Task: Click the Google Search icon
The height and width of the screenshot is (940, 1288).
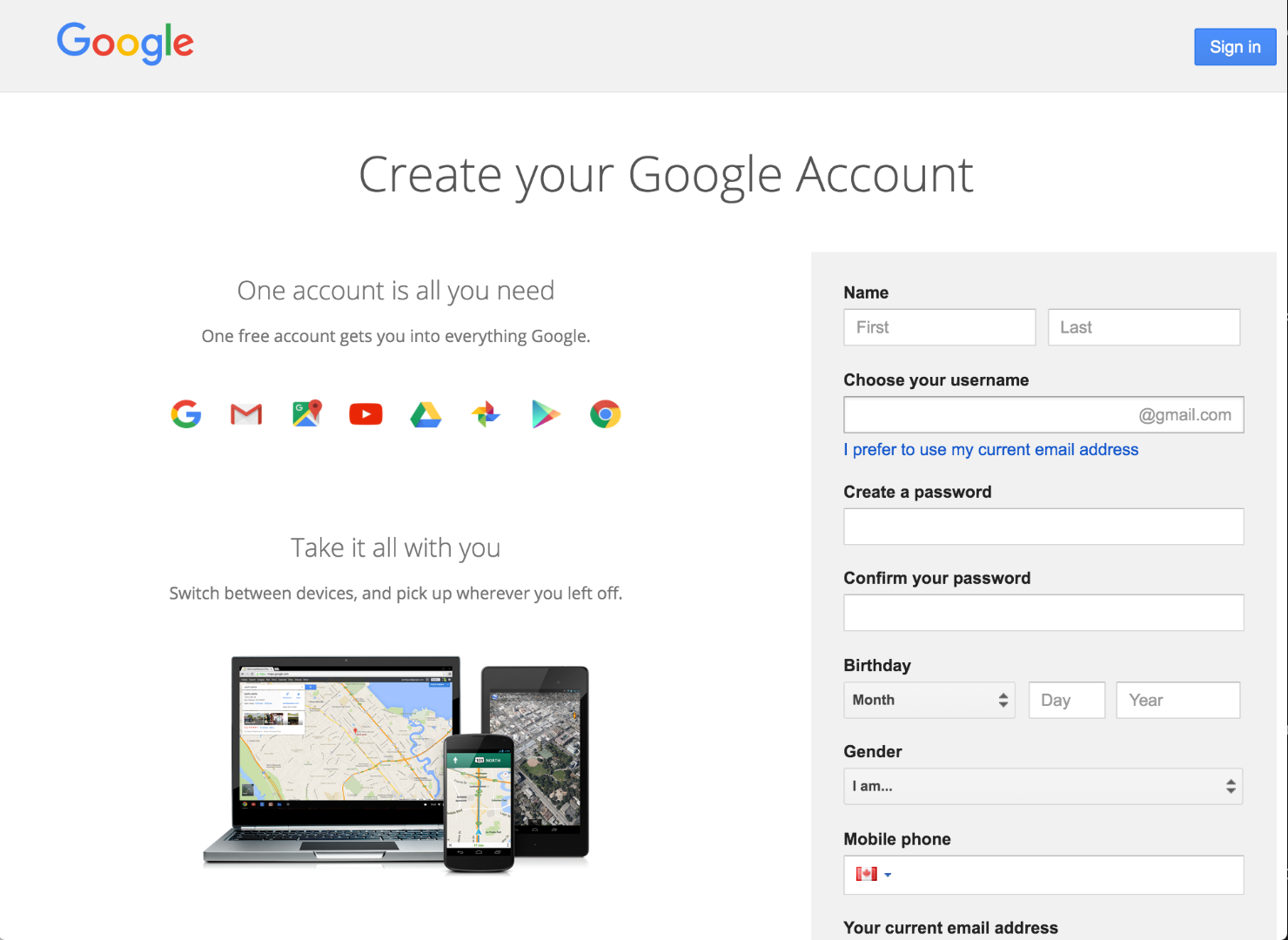Action: [185, 413]
